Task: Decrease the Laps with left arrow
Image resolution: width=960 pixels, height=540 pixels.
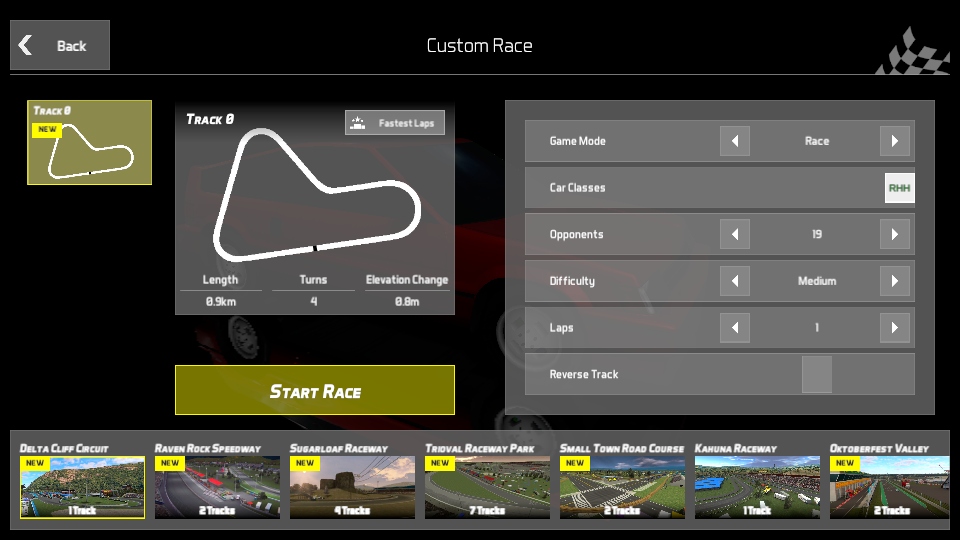Action: click(x=735, y=328)
